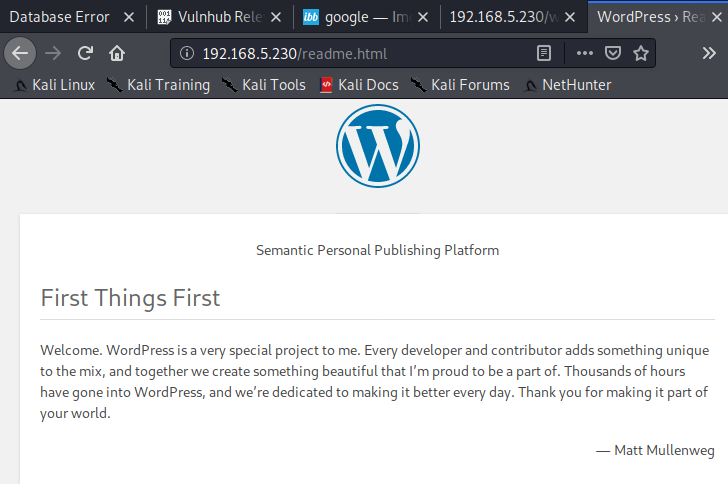This screenshot has height=484, width=728.
Task: Close the WordPress Readme tab
Action: 717,17
